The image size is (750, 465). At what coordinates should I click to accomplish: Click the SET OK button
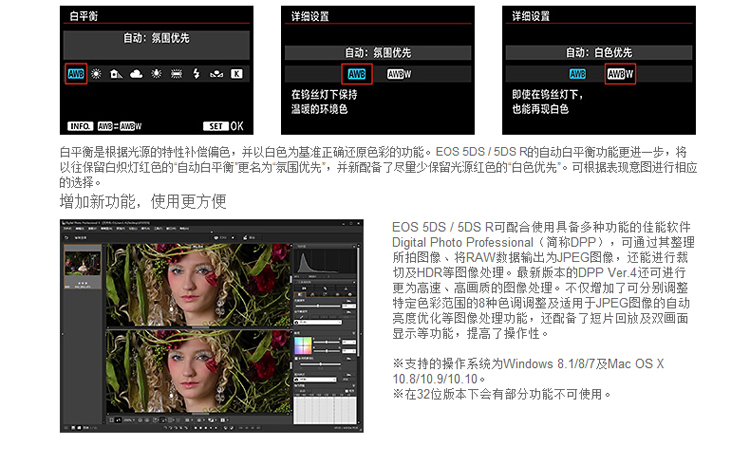[223, 126]
